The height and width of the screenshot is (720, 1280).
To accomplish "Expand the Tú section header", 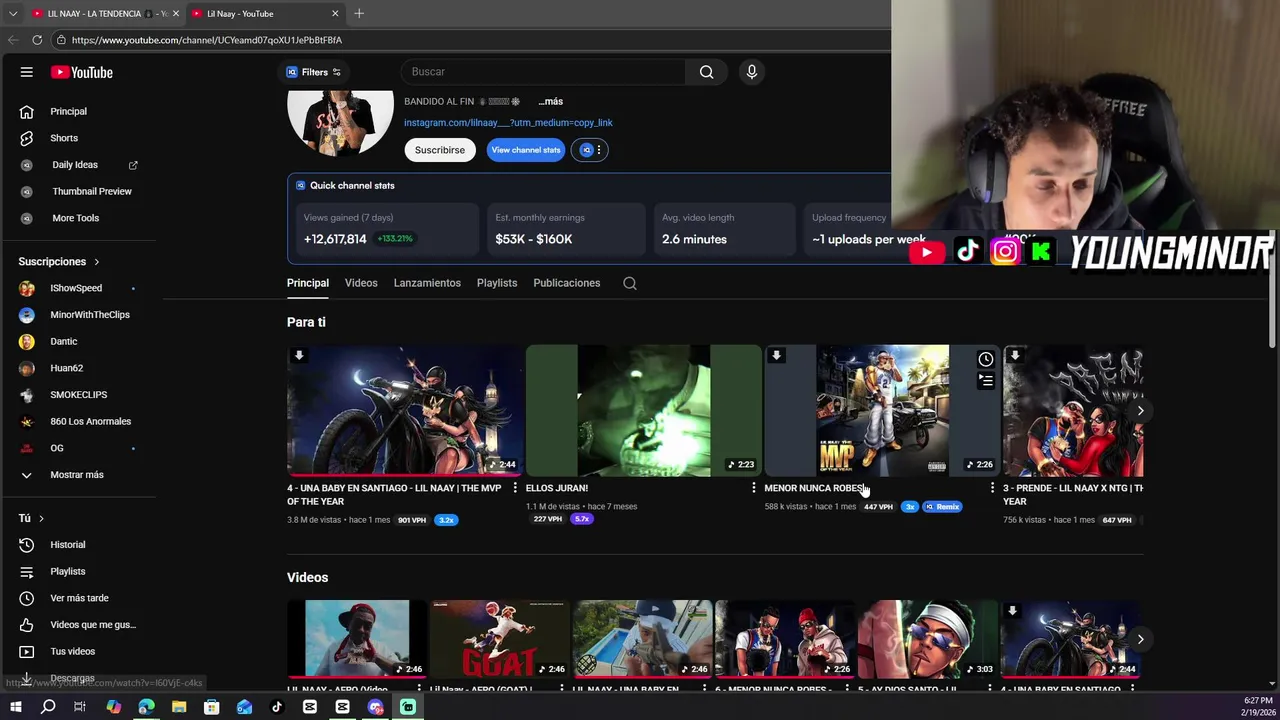I will 31,518.
